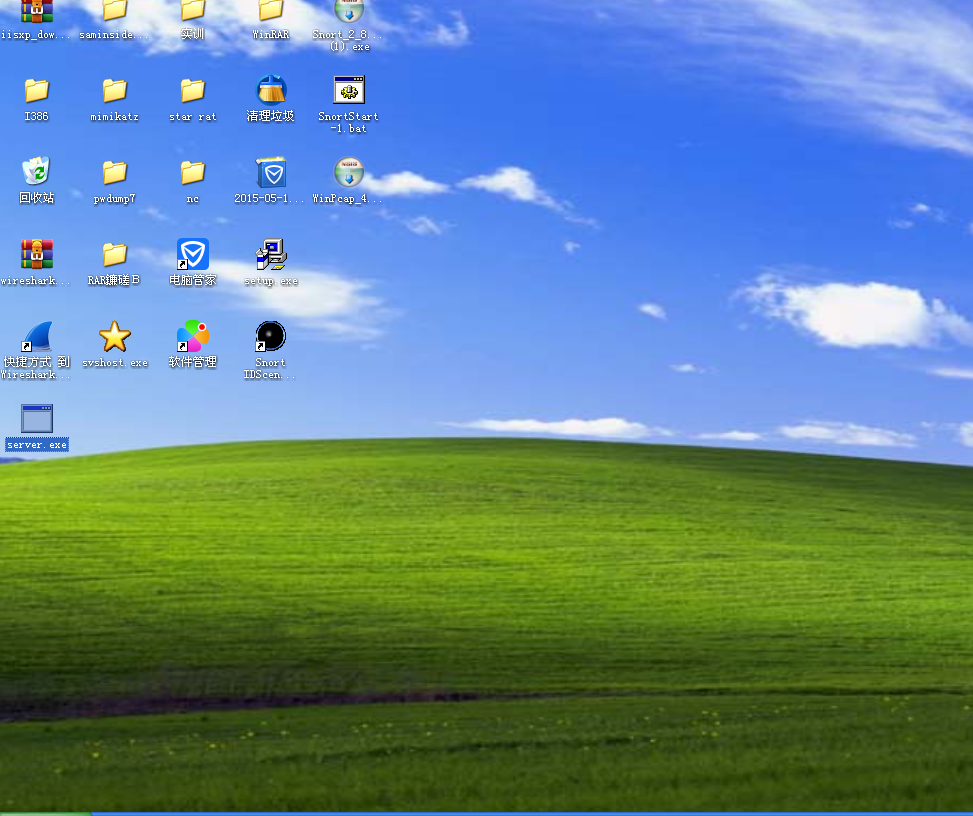
Task: Click the 清理垃圾 broom icon
Action: tap(271, 89)
